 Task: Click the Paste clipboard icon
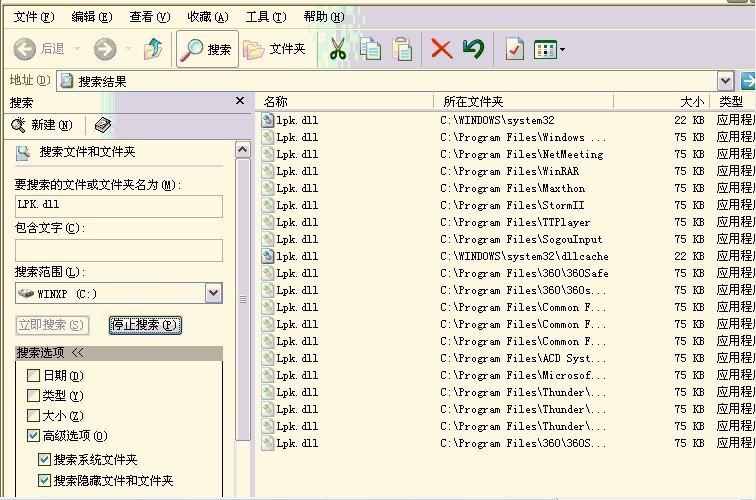(402, 49)
